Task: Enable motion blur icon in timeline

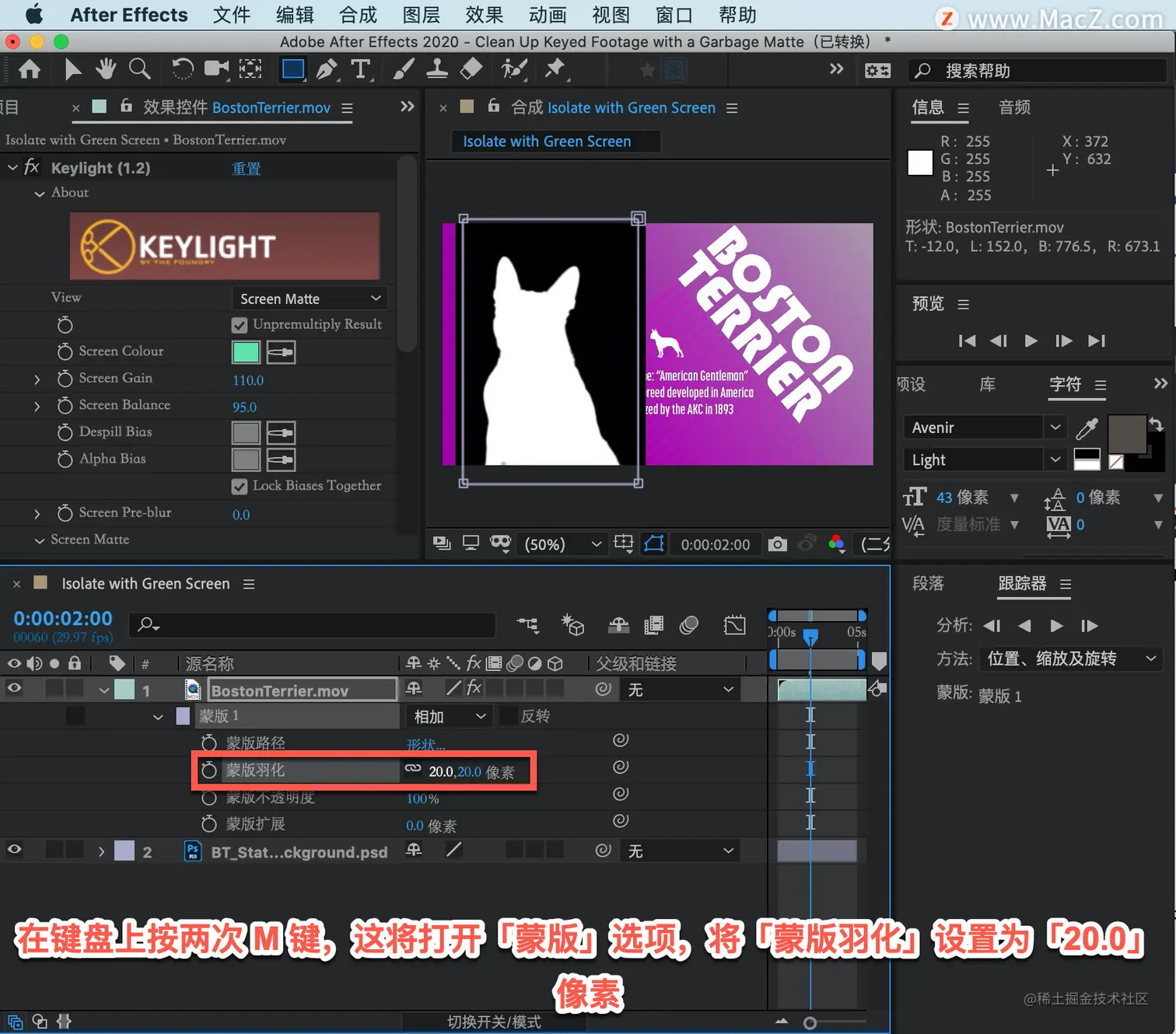Action: 689,624
